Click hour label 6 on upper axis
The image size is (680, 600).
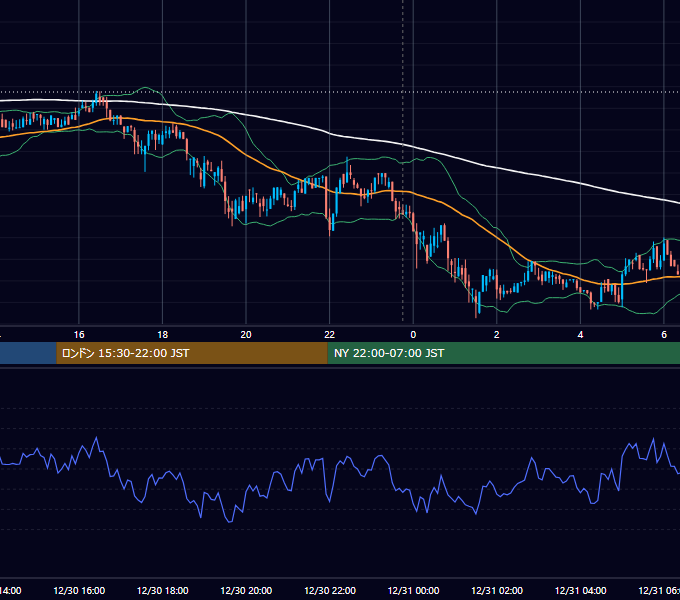pos(664,335)
